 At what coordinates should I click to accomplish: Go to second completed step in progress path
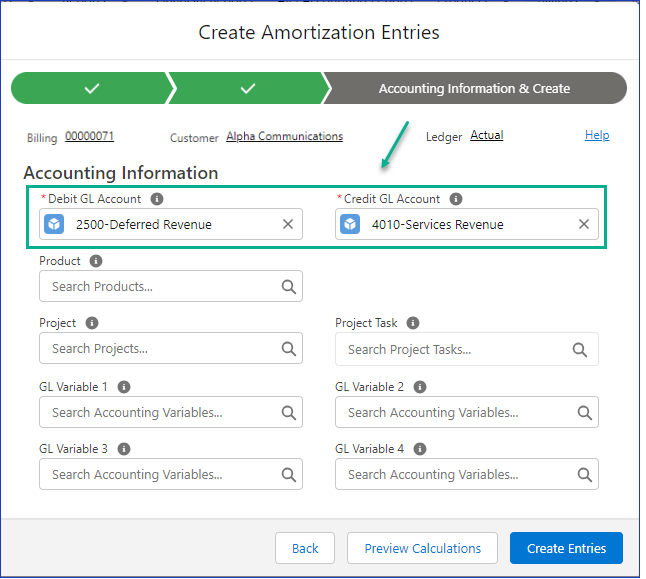(x=248, y=88)
